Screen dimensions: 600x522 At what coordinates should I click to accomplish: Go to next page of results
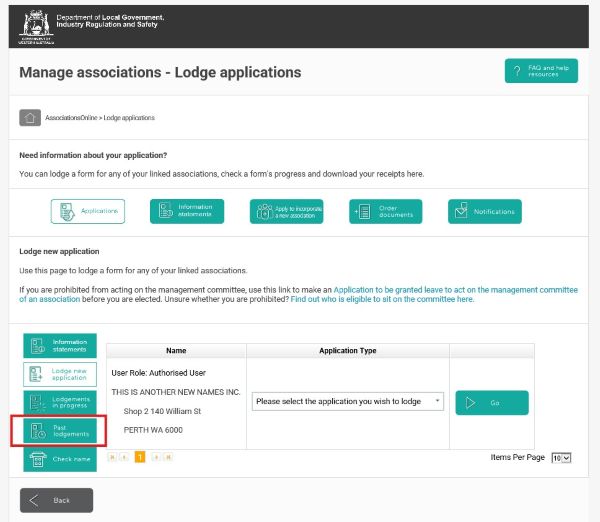[156, 457]
